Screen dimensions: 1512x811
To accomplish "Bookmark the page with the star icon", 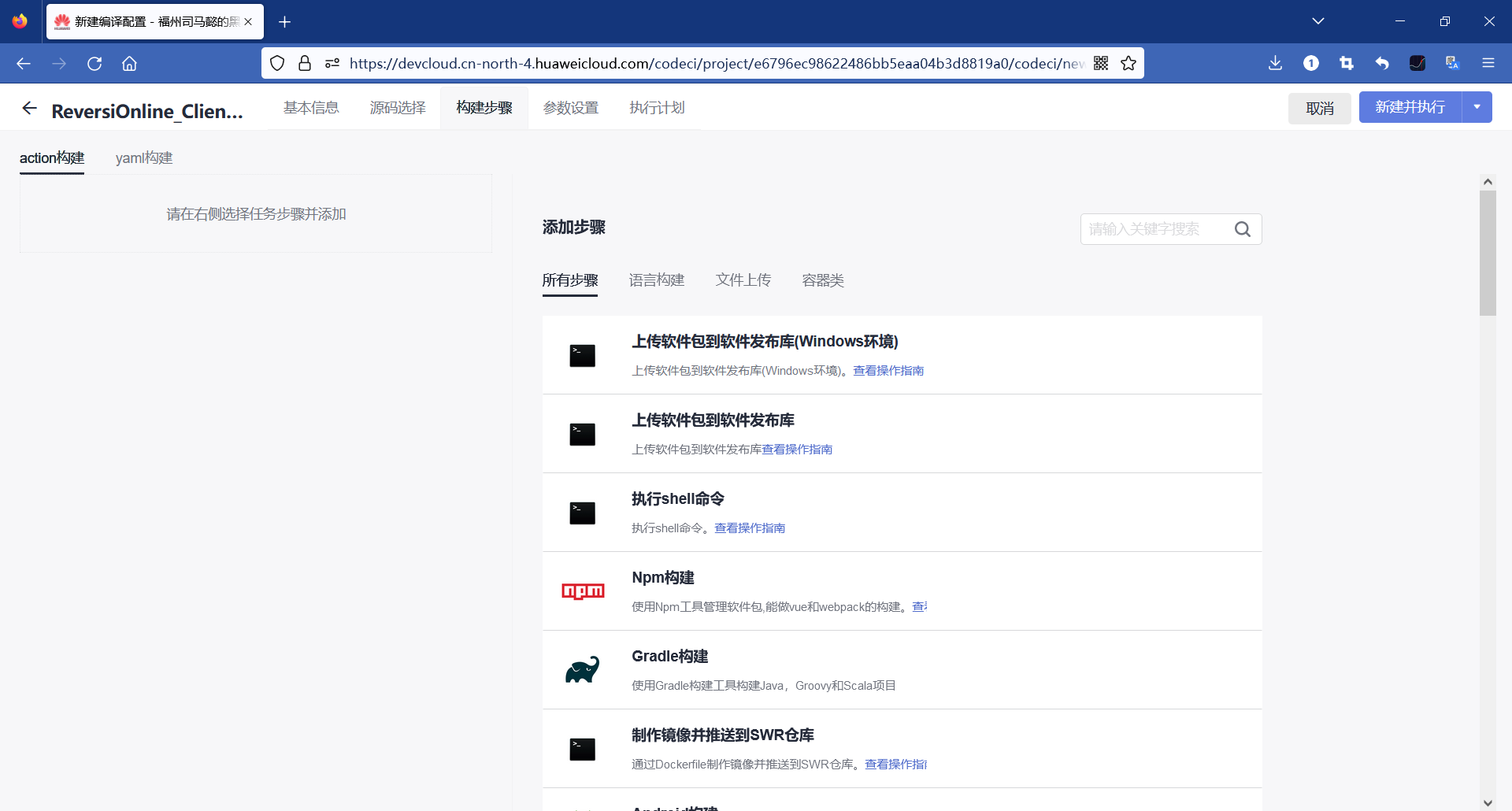I will (1128, 63).
